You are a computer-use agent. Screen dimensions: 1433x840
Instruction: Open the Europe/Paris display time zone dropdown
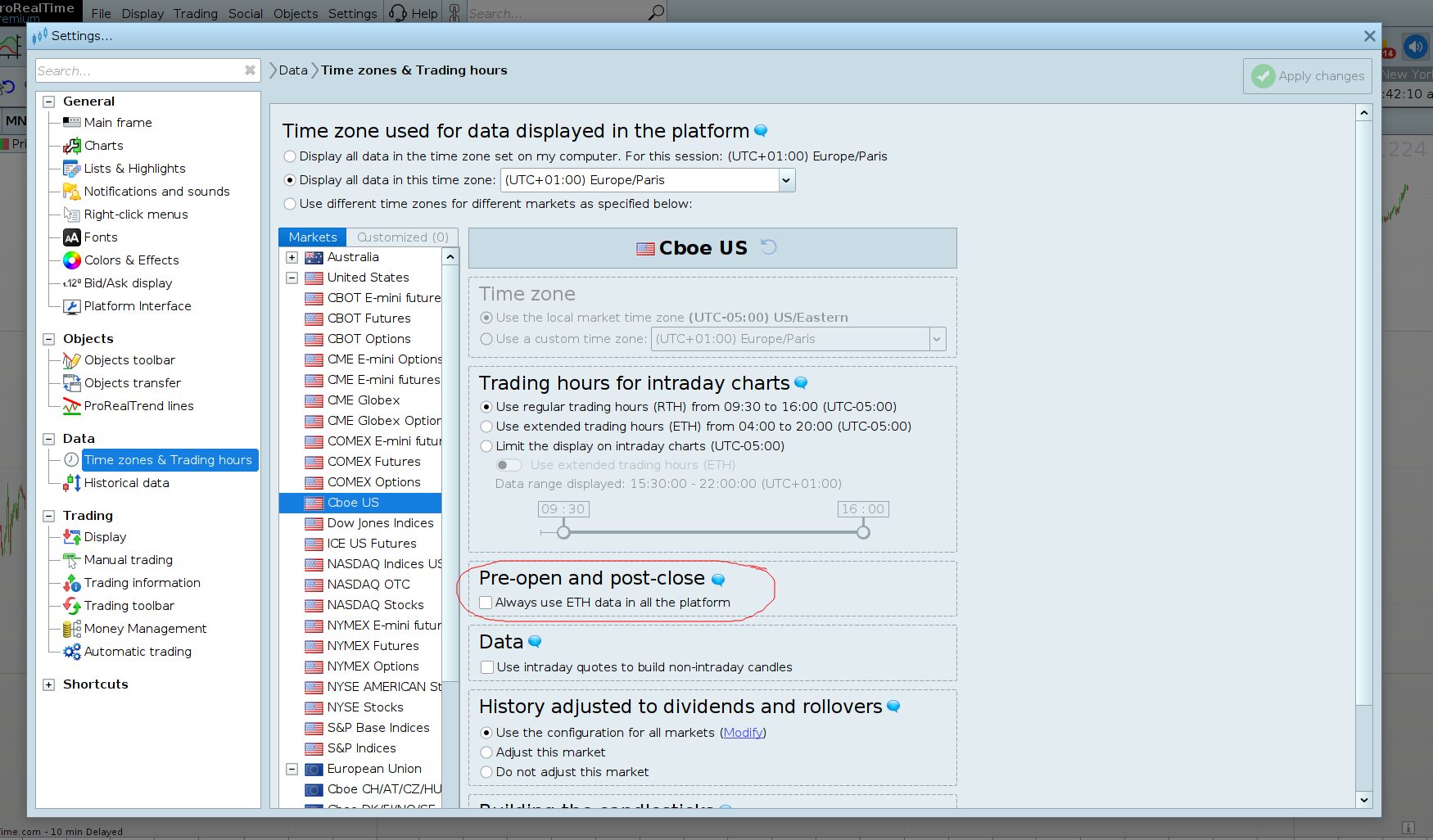point(786,180)
